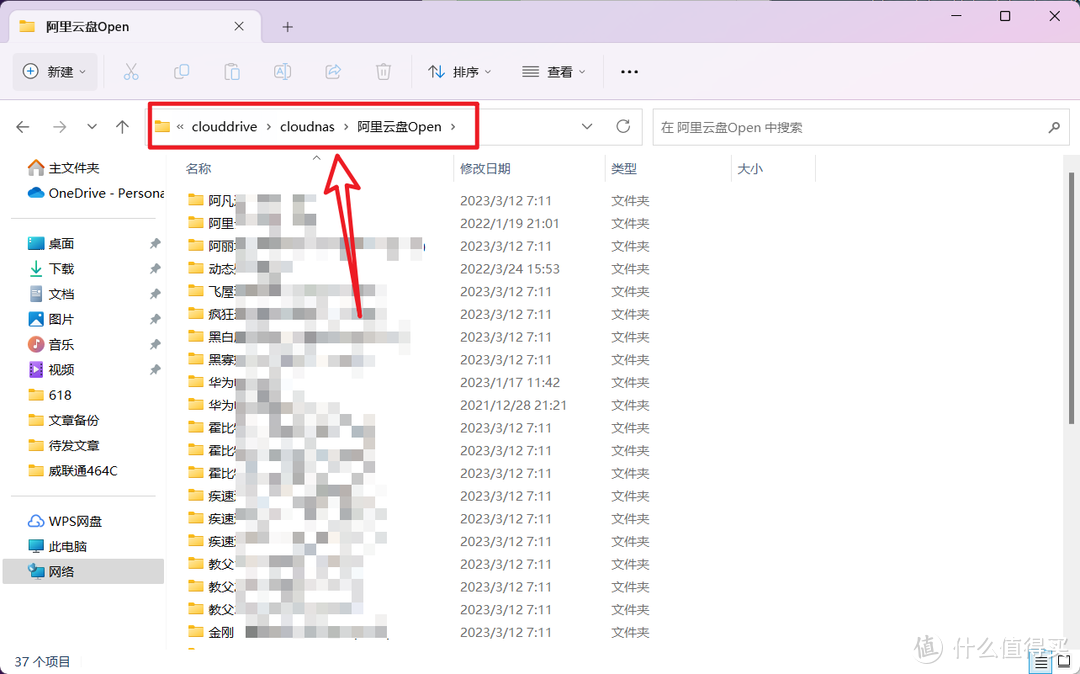Image resolution: width=1080 pixels, height=674 pixels.
Task: Open the 新建 create-new menu
Action: pyautogui.click(x=54, y=71)
